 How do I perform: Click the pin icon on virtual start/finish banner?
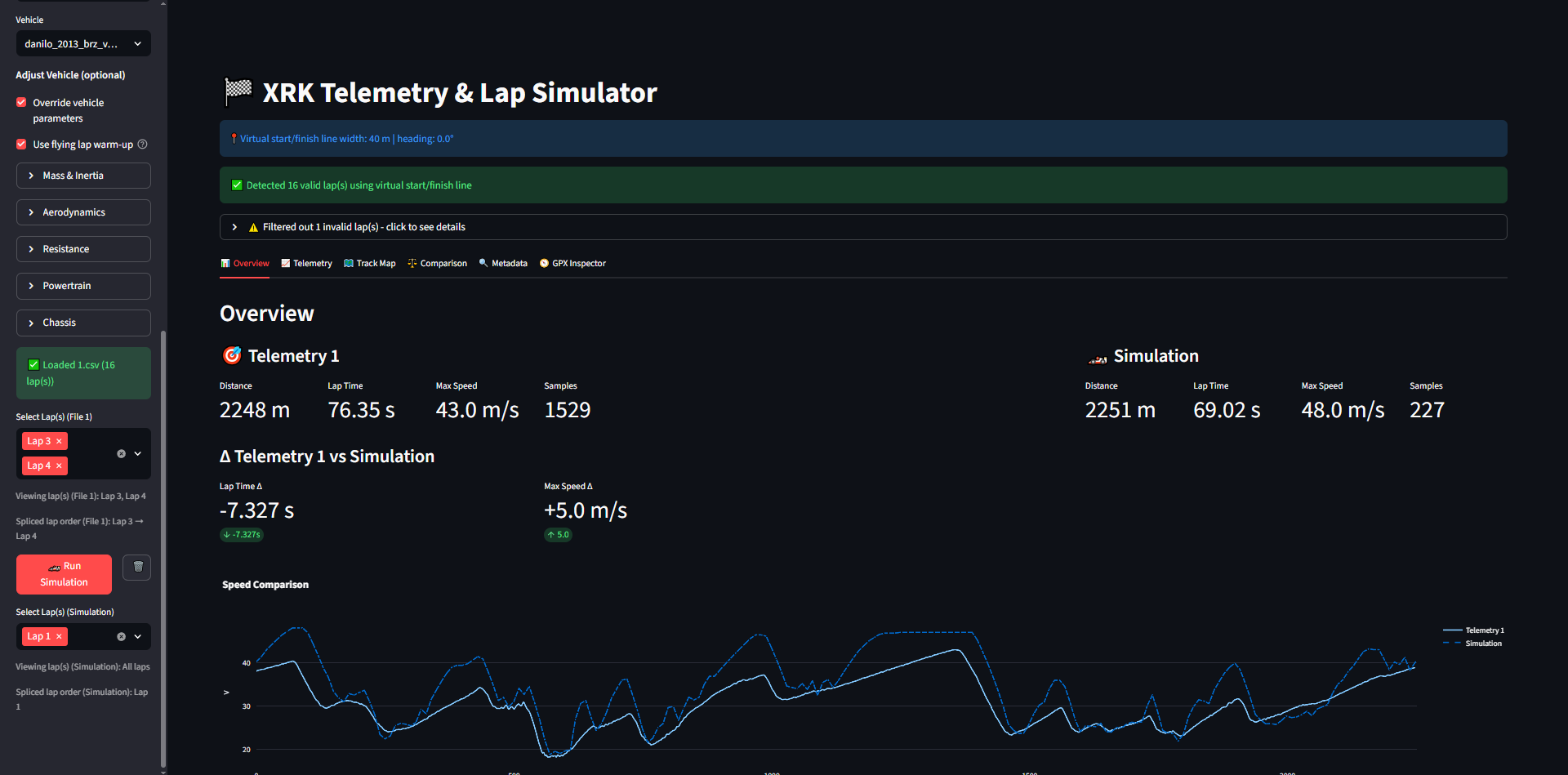pos(234,138)
